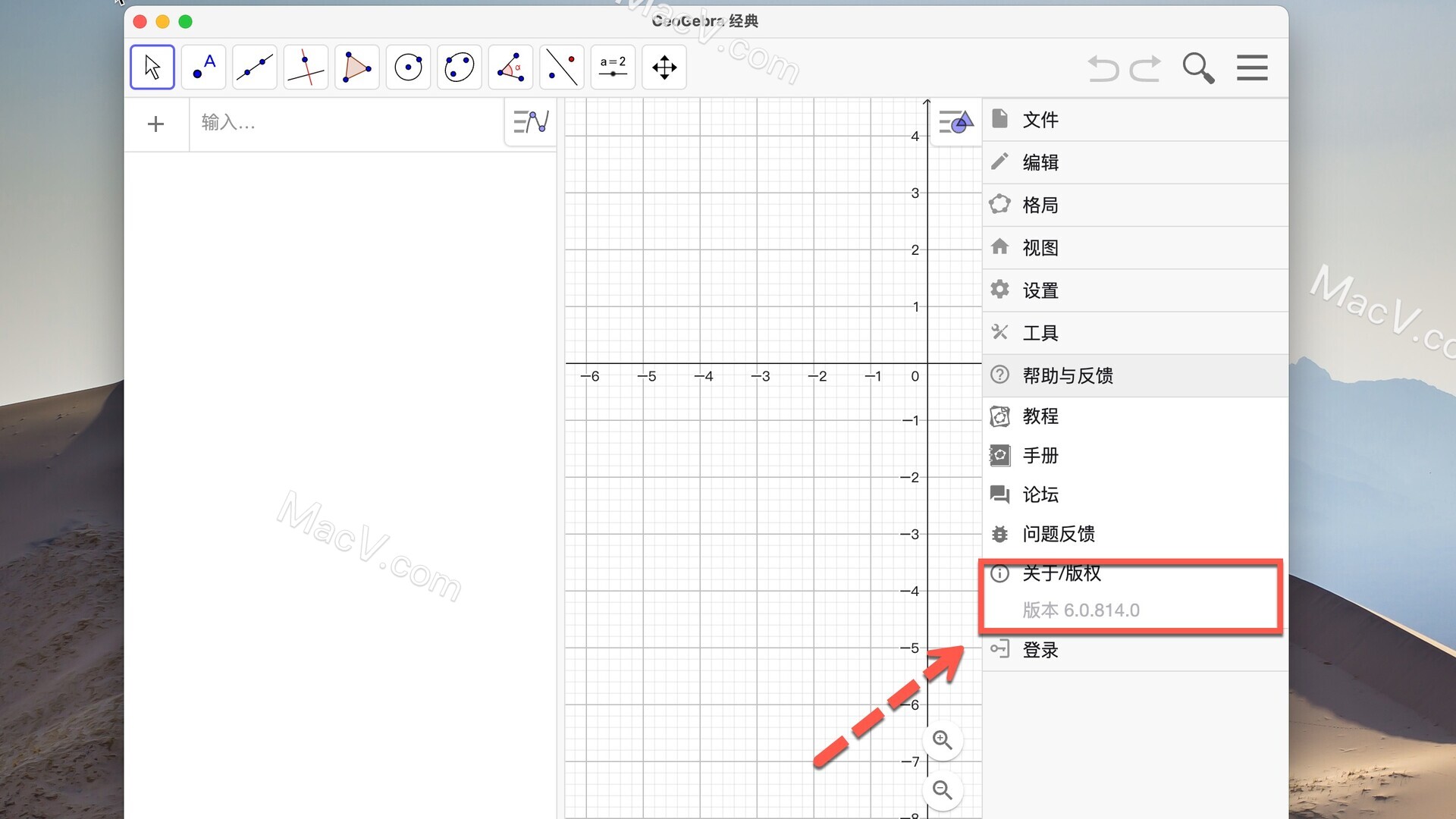1456x819 pixels.
Task: Select the Line through two points tool
Action: click(x=255, y=67)
